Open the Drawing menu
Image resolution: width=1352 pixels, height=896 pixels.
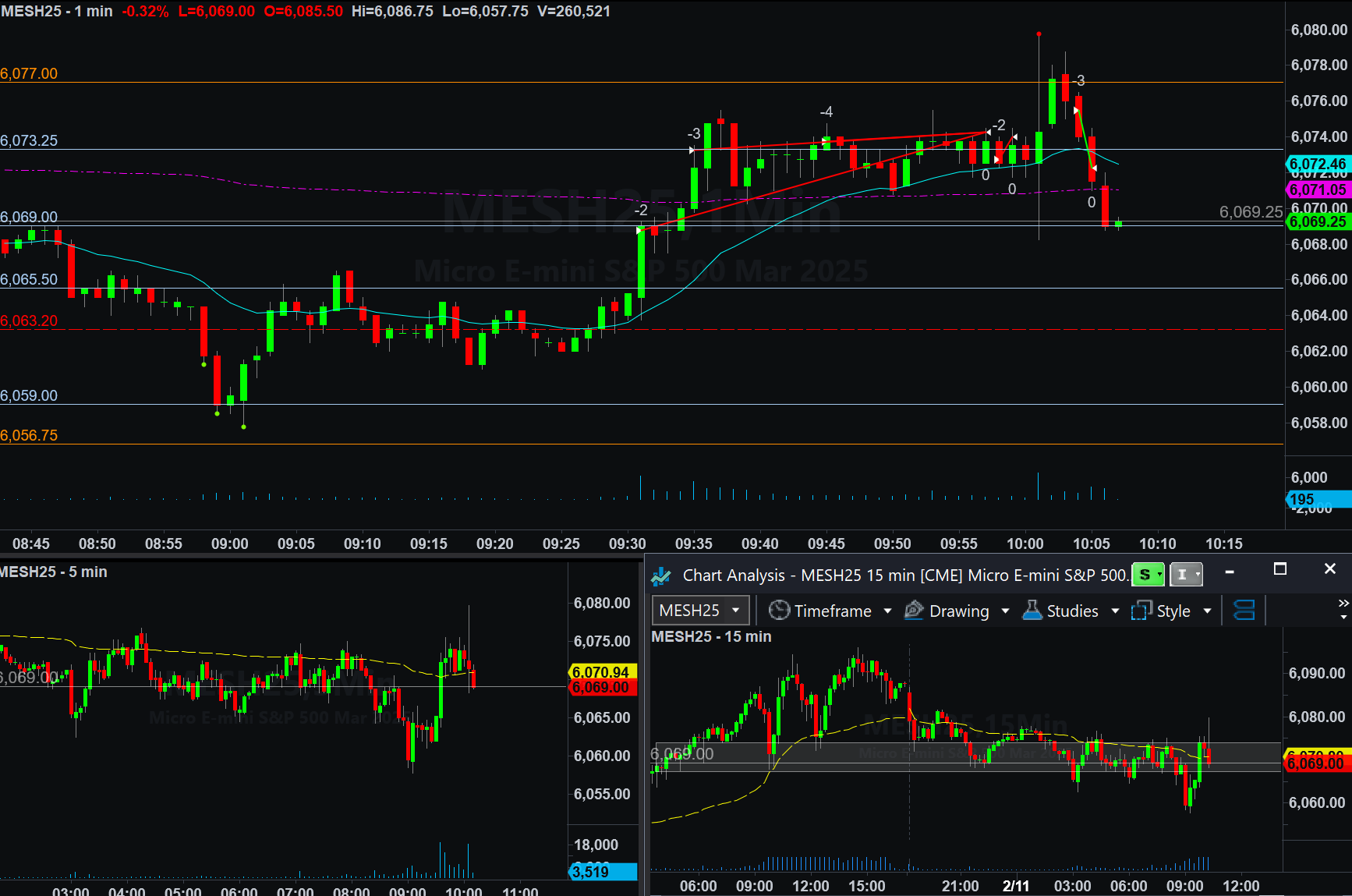959,611
